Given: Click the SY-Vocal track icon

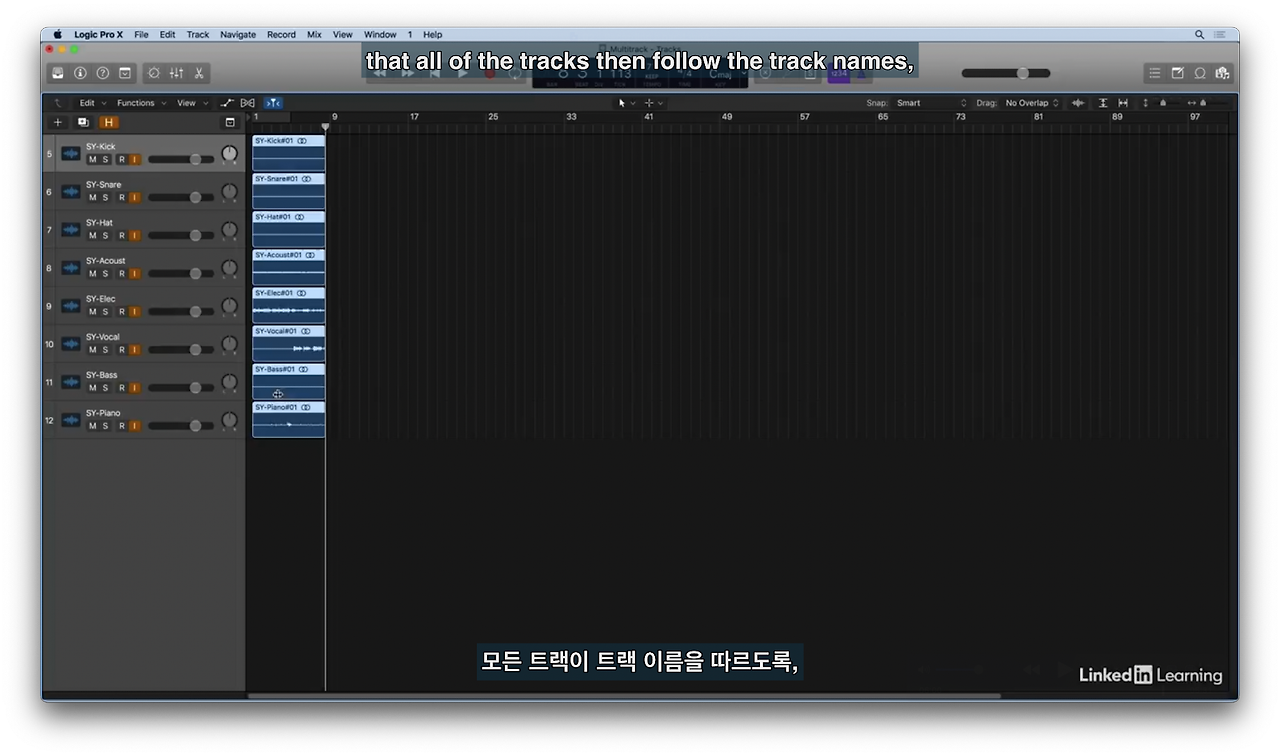Looking at the screenshot, I should pos(71,344).
